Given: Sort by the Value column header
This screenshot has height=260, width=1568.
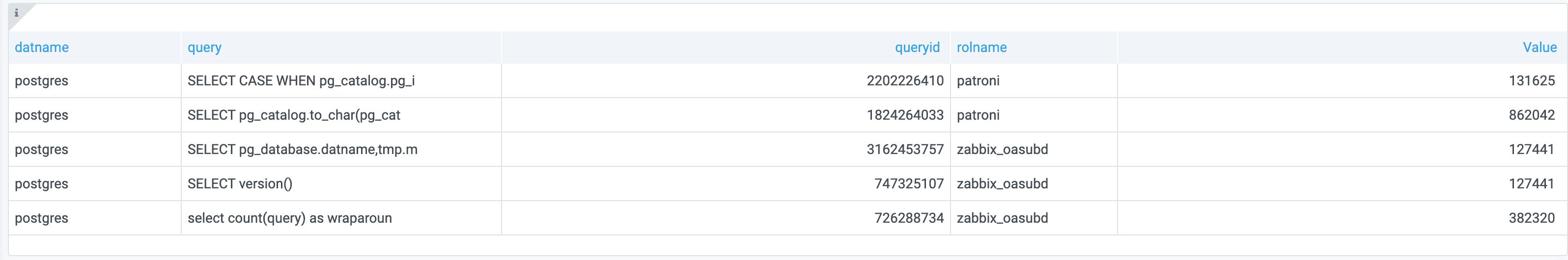Looking at the screenshot, I should tap(1540, 48).
